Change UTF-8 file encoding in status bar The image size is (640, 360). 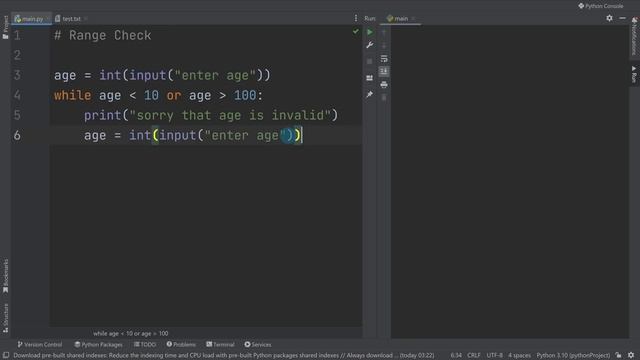494,356
